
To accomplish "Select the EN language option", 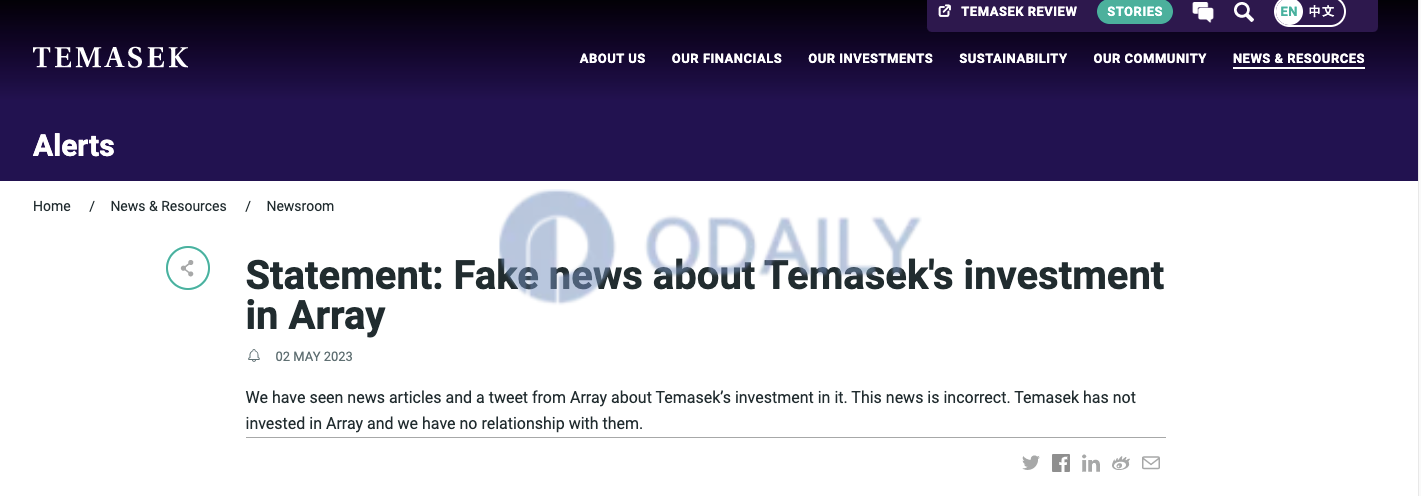I will tap(1289, 12).
